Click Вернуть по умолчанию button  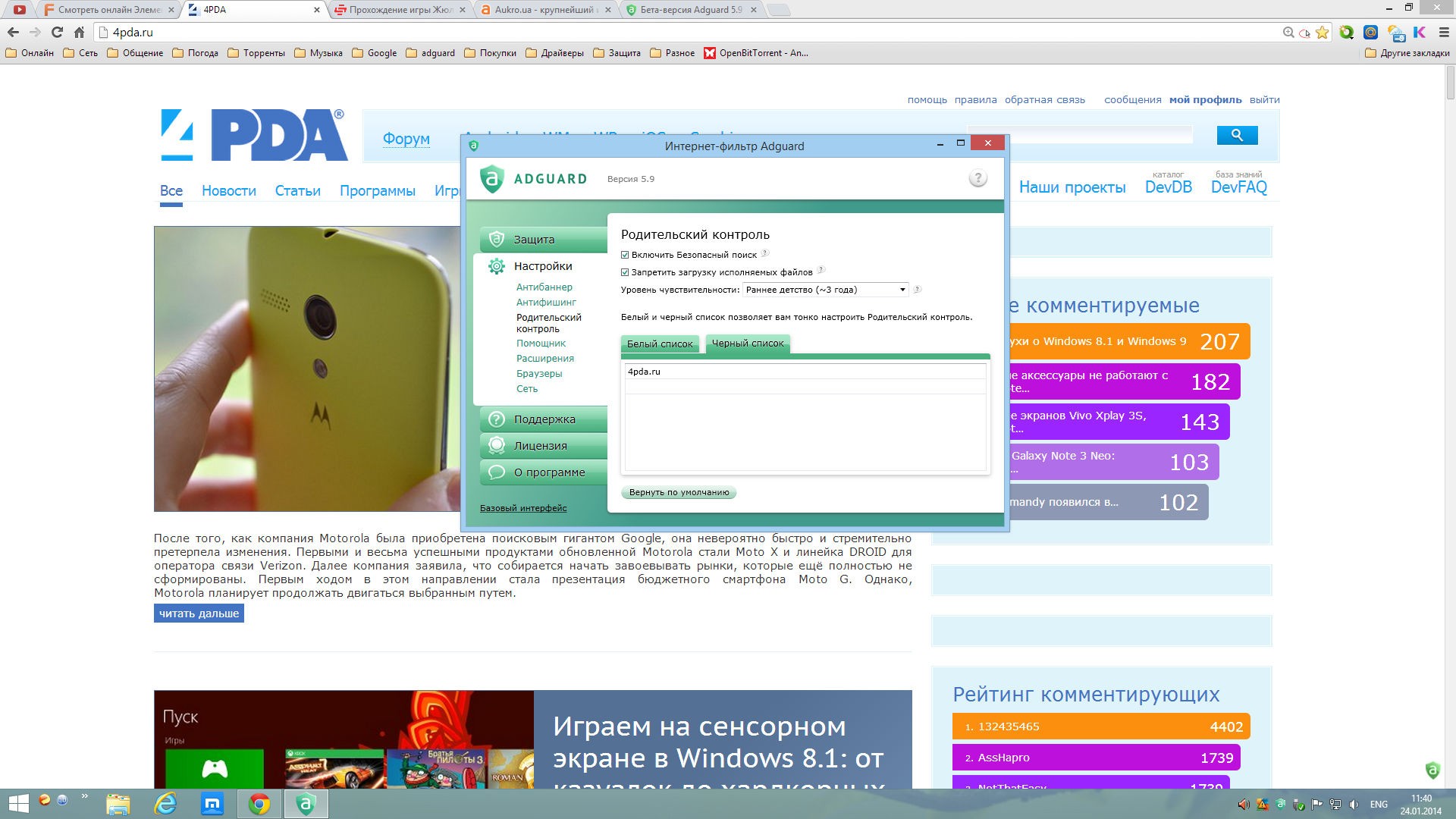point(679,492)
